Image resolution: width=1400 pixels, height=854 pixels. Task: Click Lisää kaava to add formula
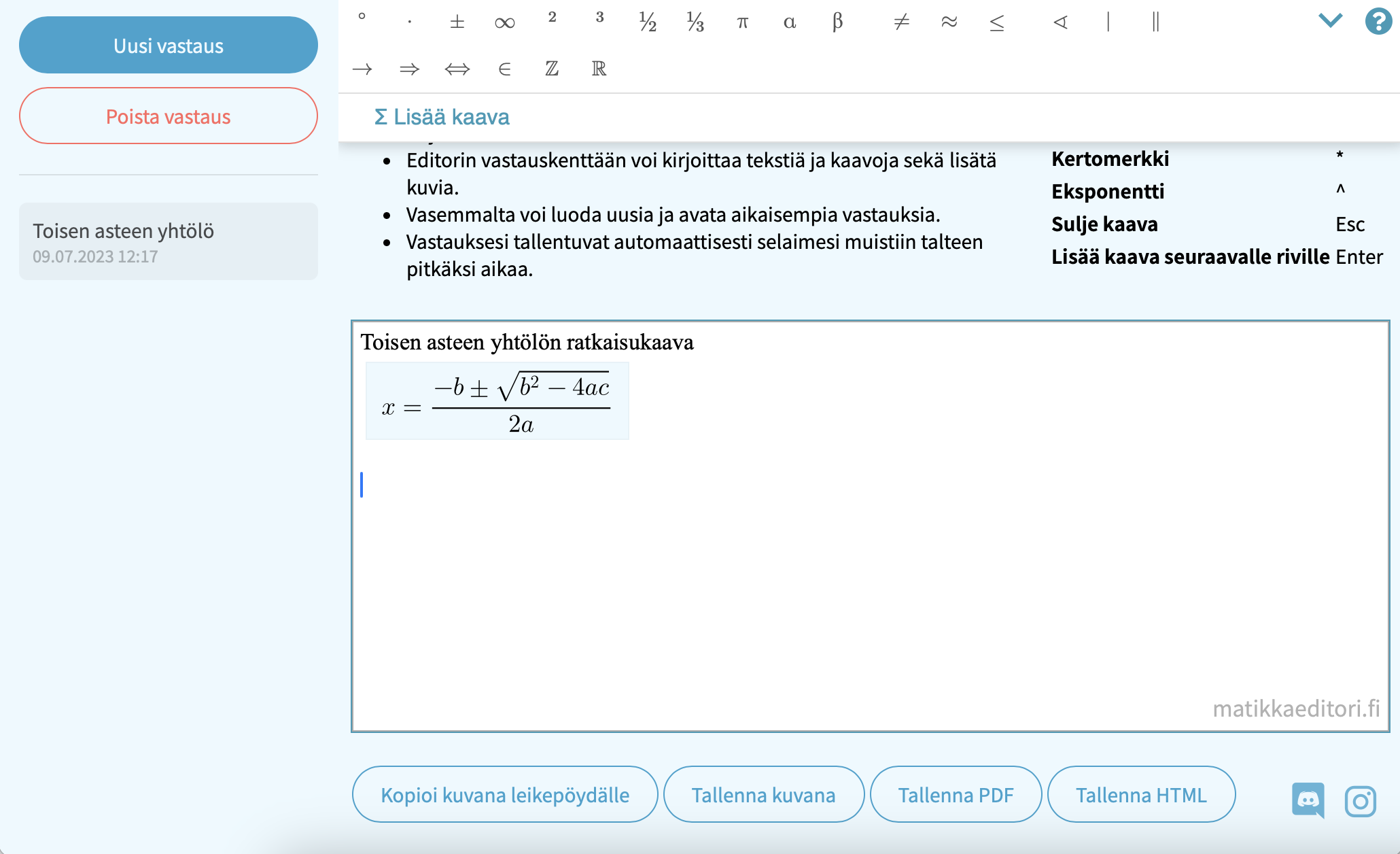[442, 117]
